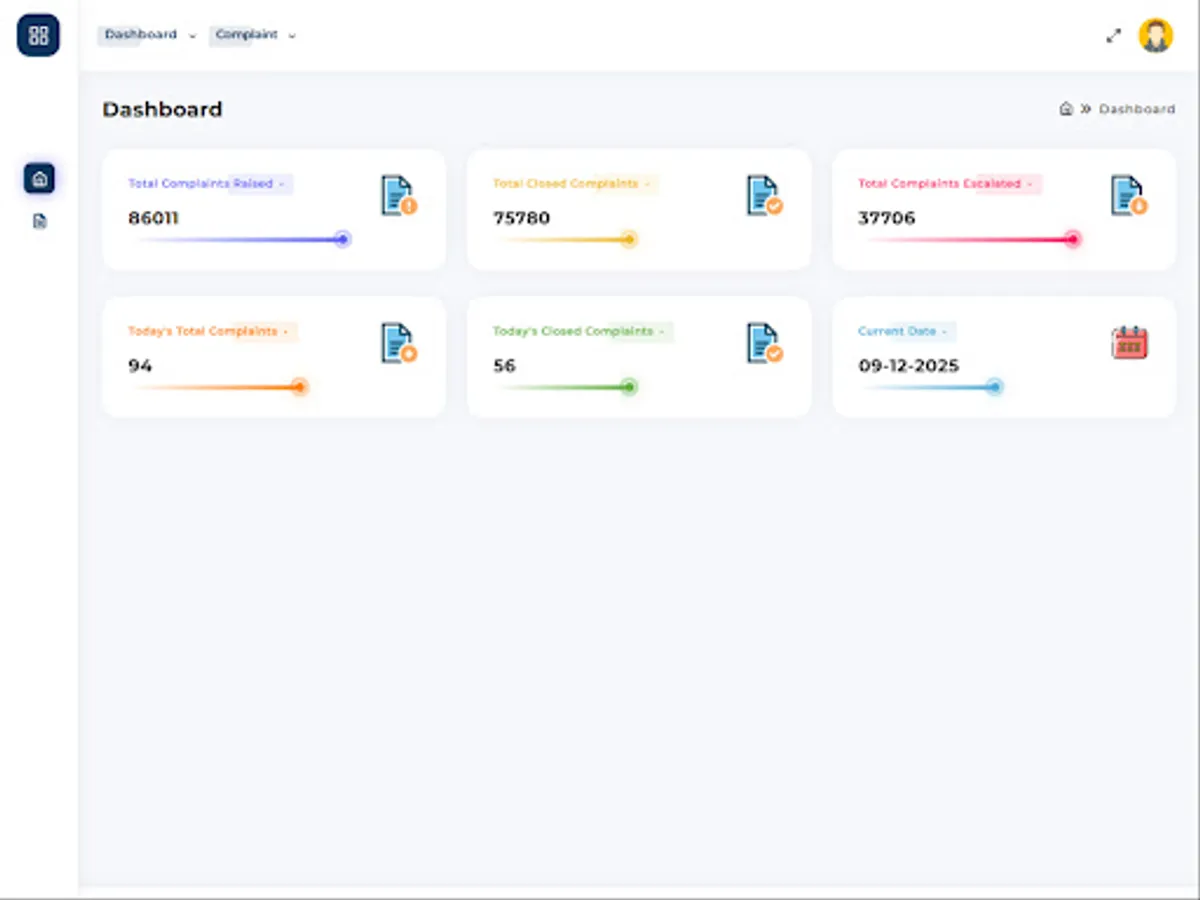1200x900 pixels.
Task: Open the Total Complaints Raised card dropdown
Action: click(281, 184)
